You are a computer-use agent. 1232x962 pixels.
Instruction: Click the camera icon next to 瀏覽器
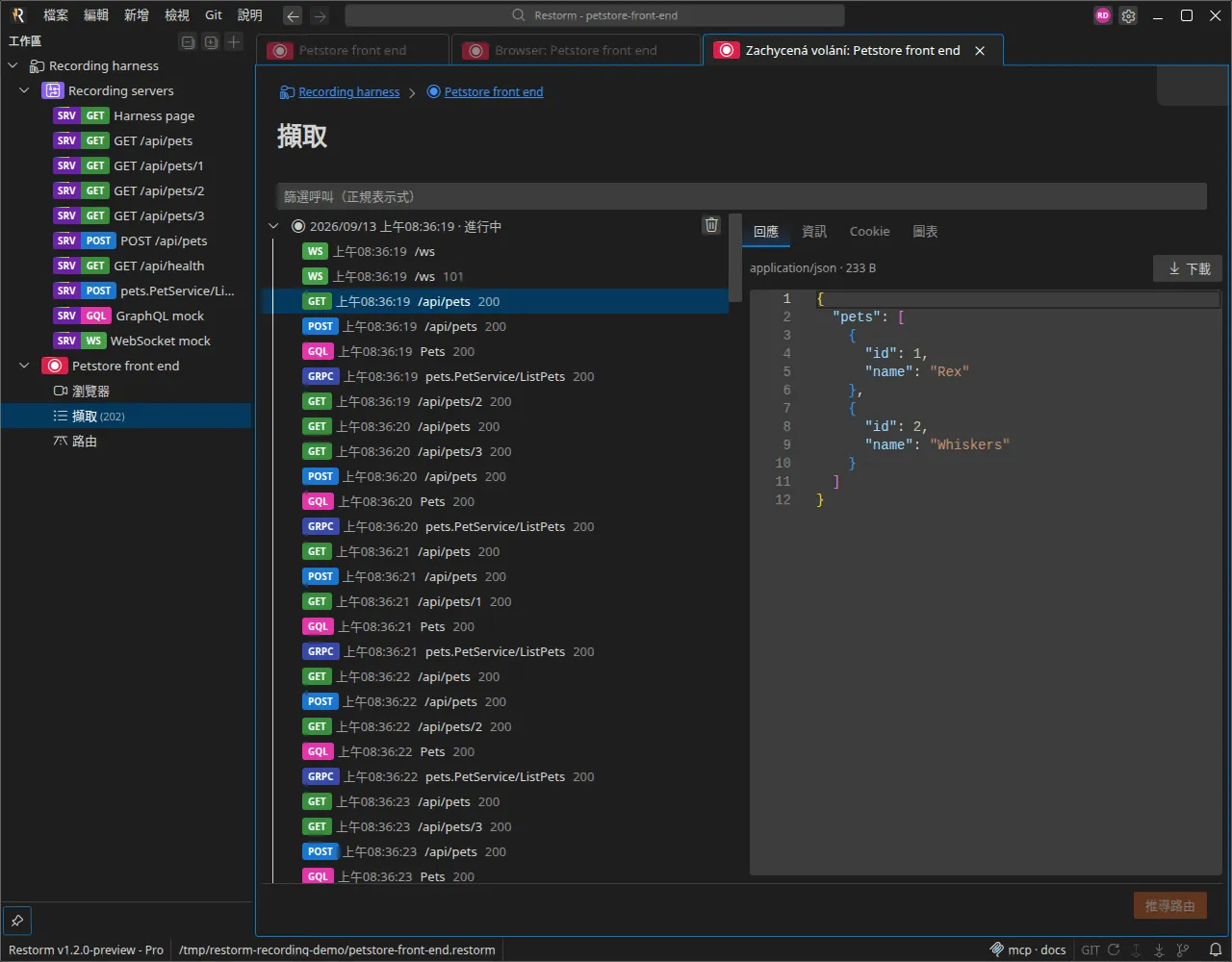pyautogui.click(x=61, y=392)
